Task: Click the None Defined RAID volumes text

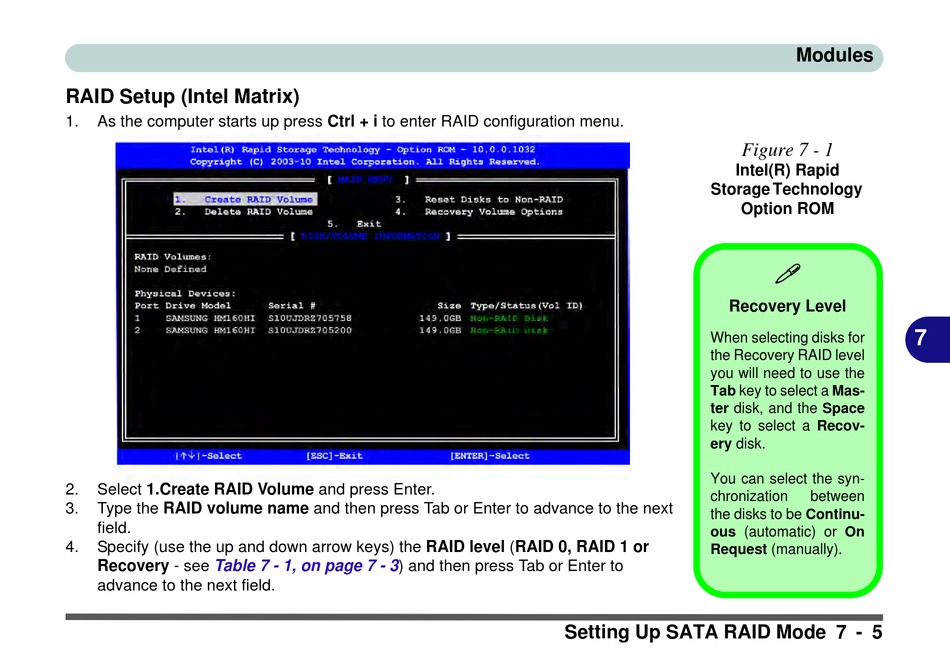Action: point(170,269)
